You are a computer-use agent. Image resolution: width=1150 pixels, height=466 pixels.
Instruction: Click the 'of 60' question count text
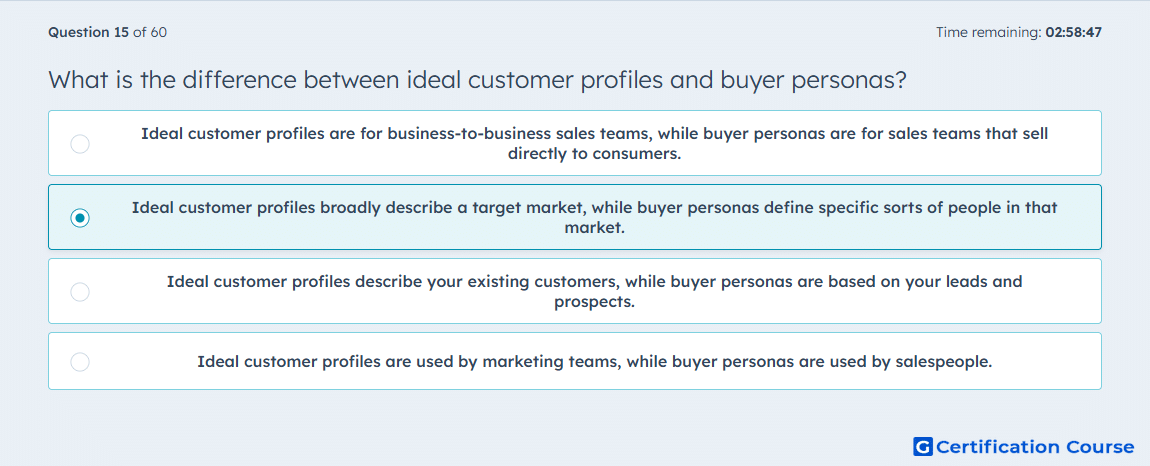point(150,32)
